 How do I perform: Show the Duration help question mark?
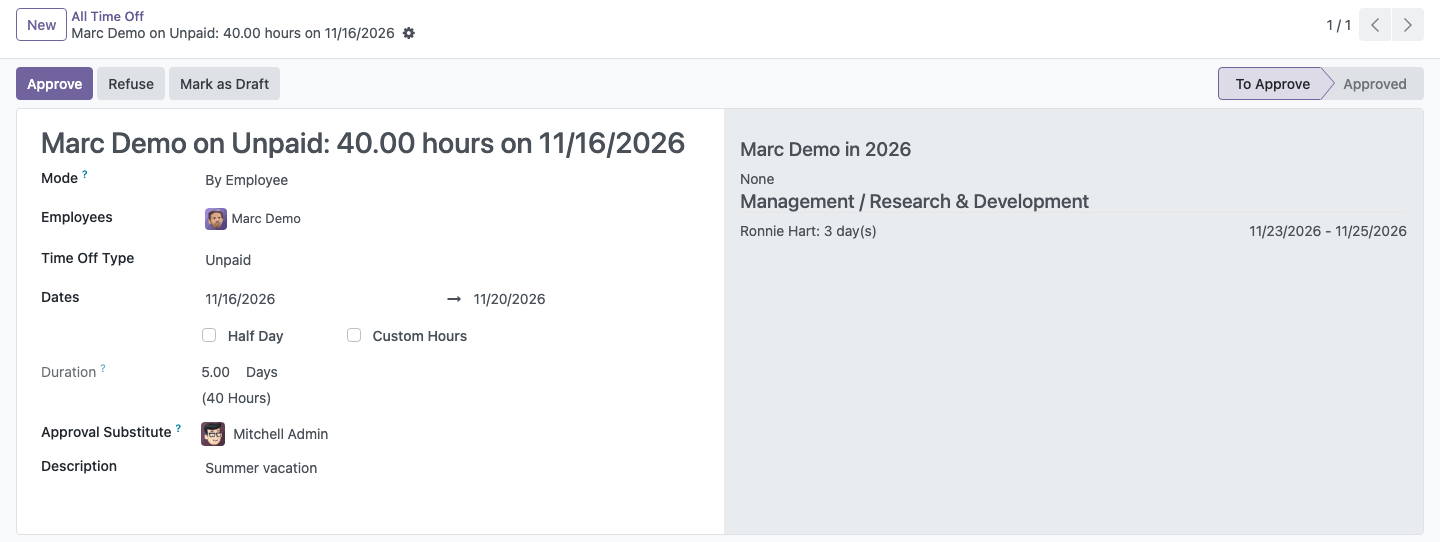pyautogui.click(x=103, y=369)
